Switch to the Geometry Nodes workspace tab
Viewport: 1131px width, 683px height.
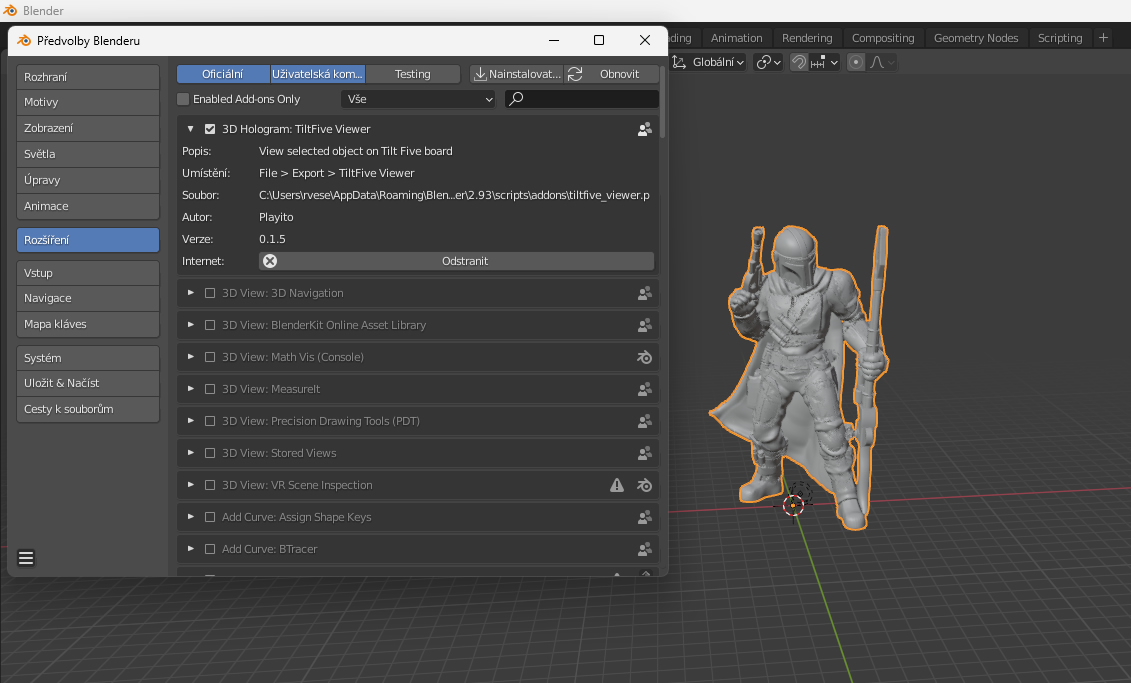coord(976,38)
